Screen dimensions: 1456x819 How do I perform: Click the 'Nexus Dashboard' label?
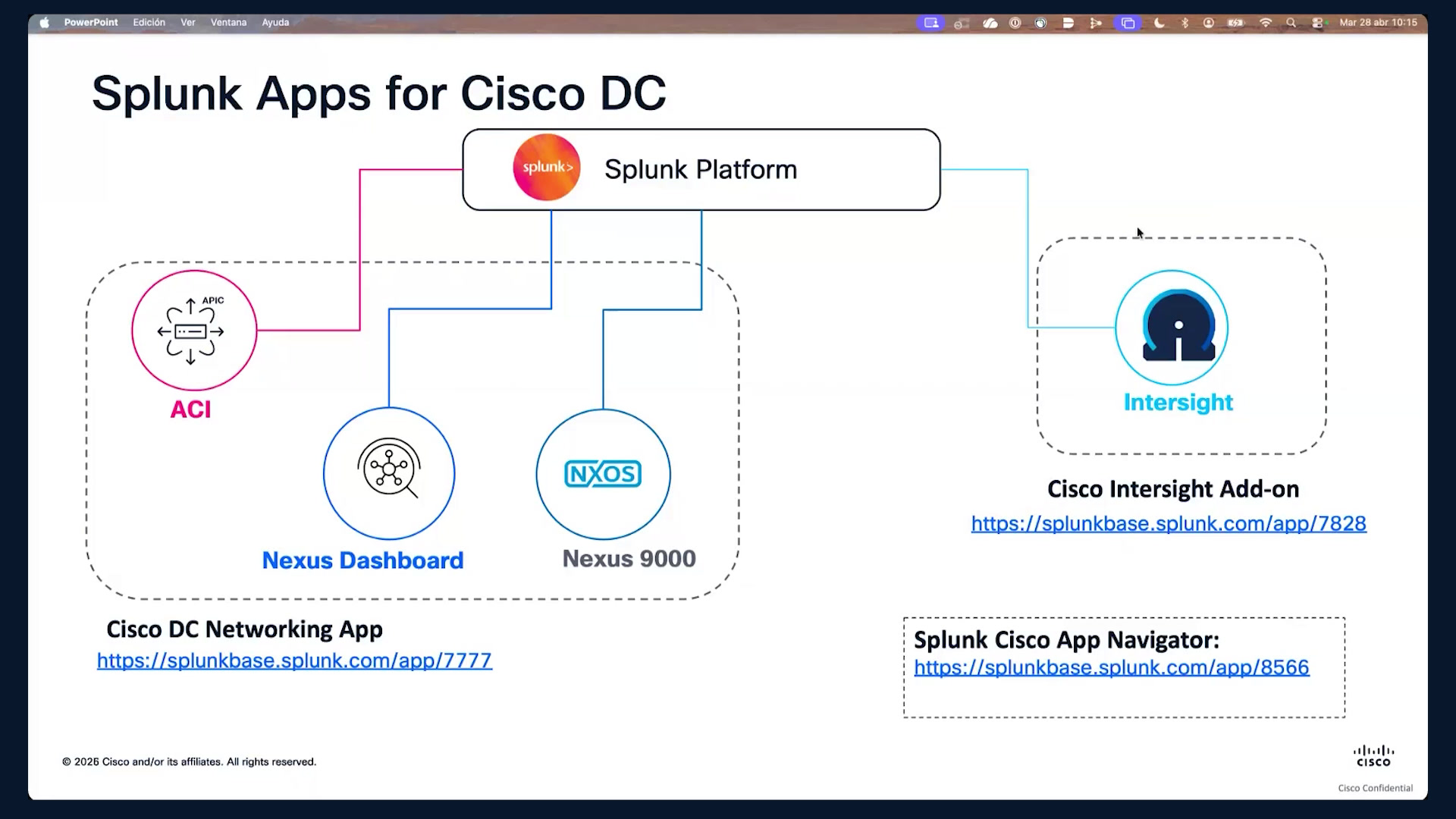362,560
